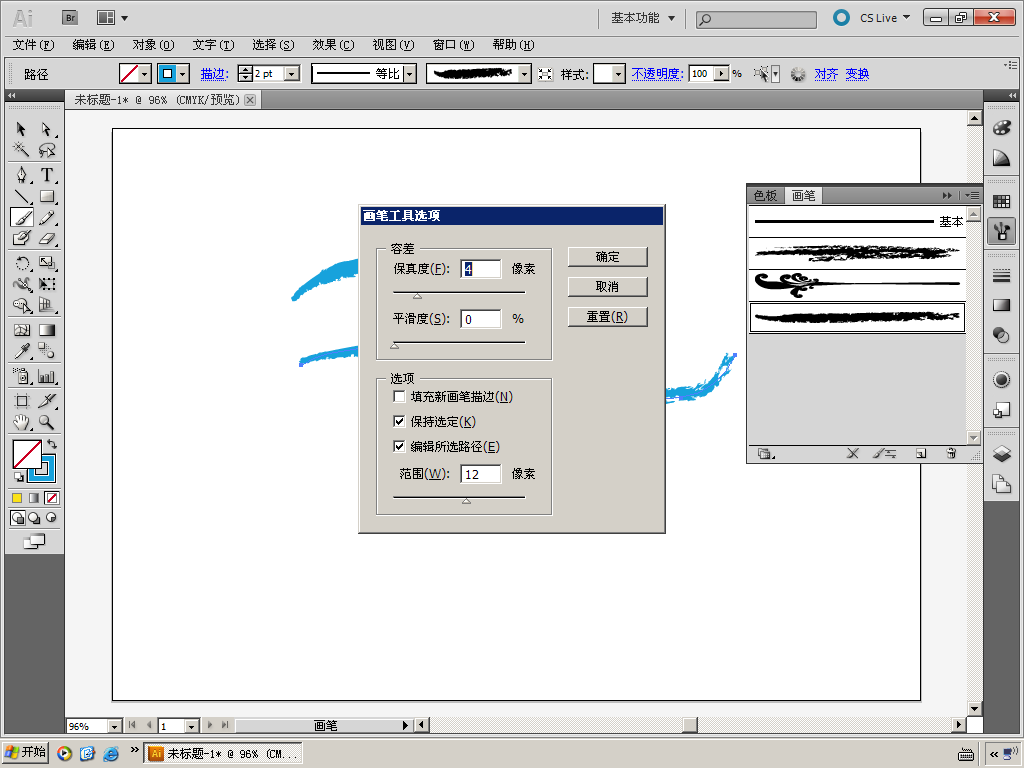Screen dimensions: 1024x768
Task: Click 对齐 align link
Action: click(x=826, y=74)
